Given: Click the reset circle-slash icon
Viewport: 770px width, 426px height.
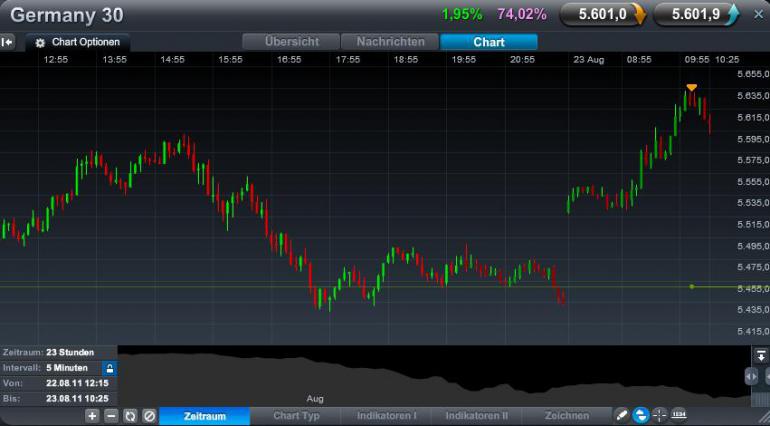Looking at the screenshot, I should click(x=149, y=416).
